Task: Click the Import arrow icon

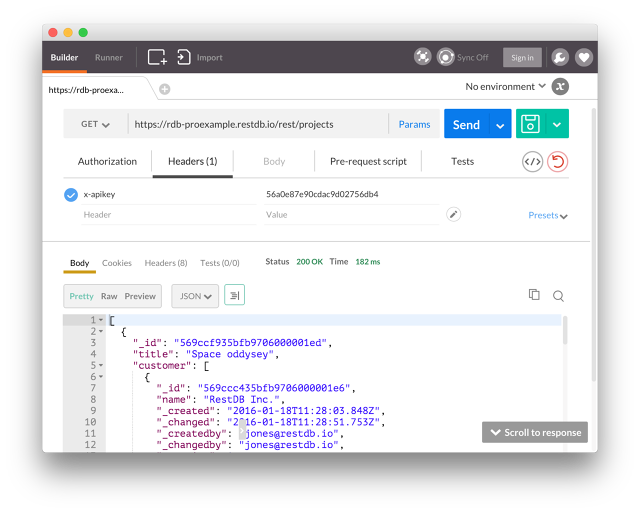Action: tap(184, 57)
